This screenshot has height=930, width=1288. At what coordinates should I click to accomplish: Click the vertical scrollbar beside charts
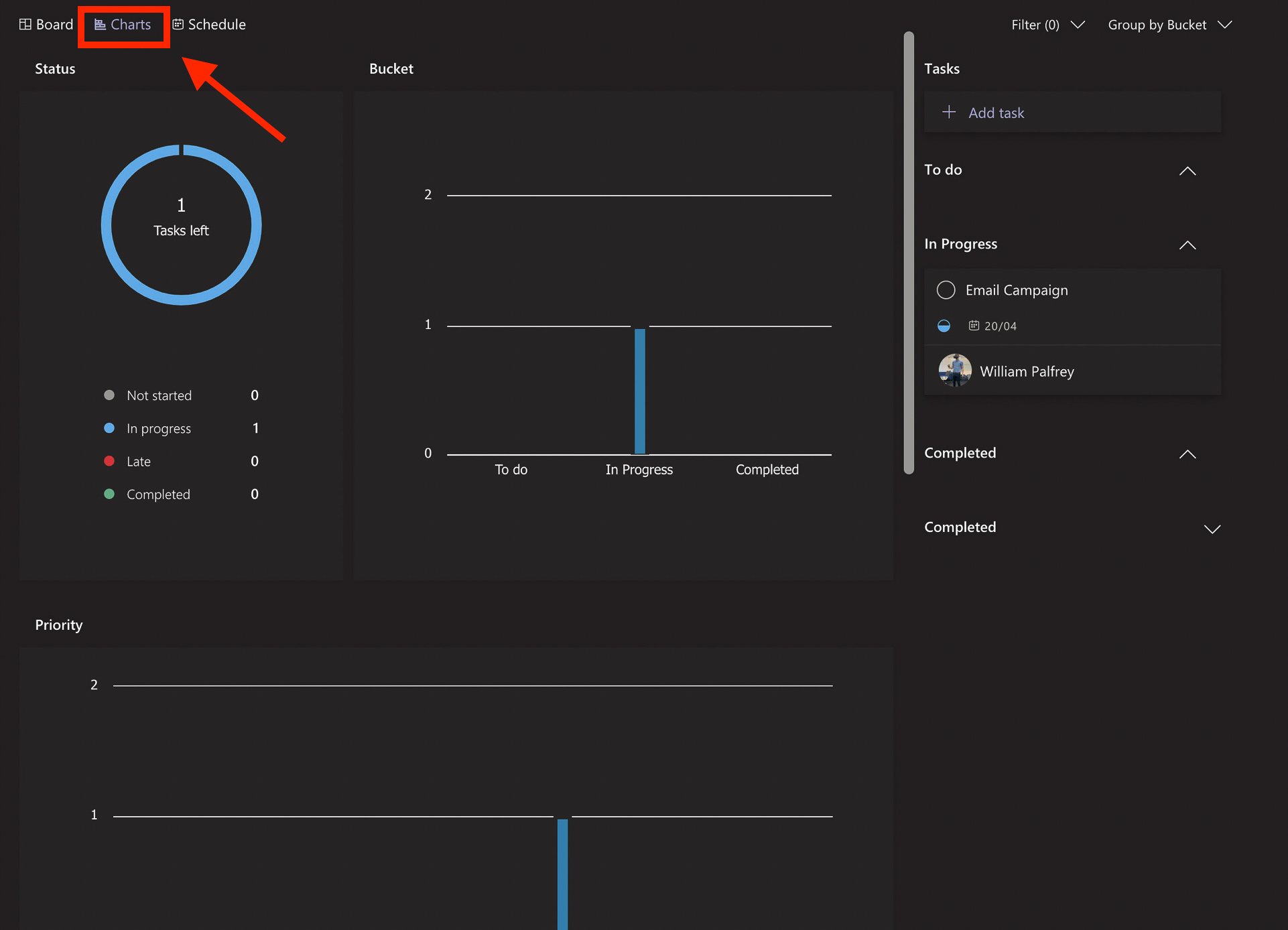[909, 253]
